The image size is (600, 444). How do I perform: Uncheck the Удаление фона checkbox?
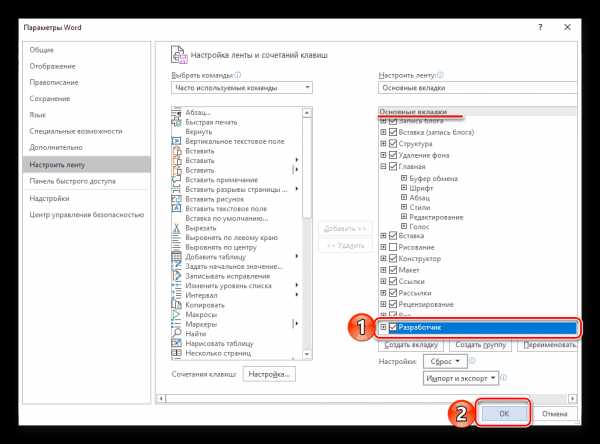point(393,155)
